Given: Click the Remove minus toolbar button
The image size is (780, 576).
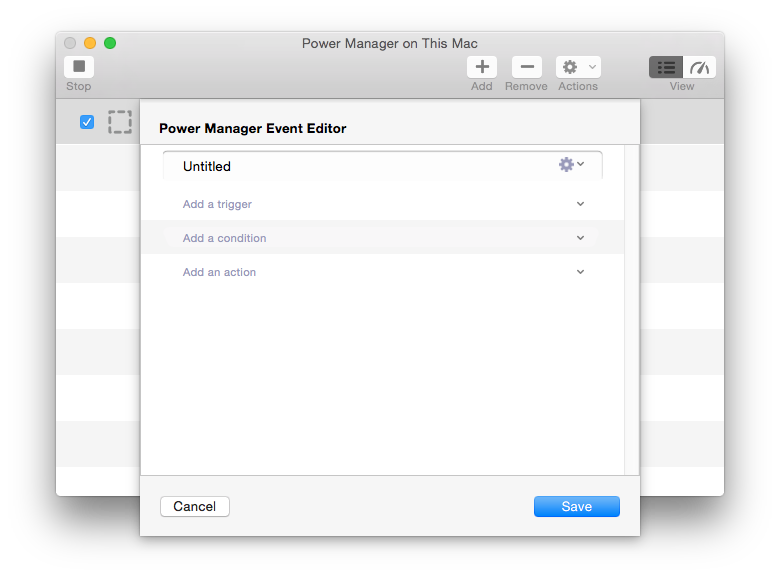Looking at the screenshot, I should point(527,67).
